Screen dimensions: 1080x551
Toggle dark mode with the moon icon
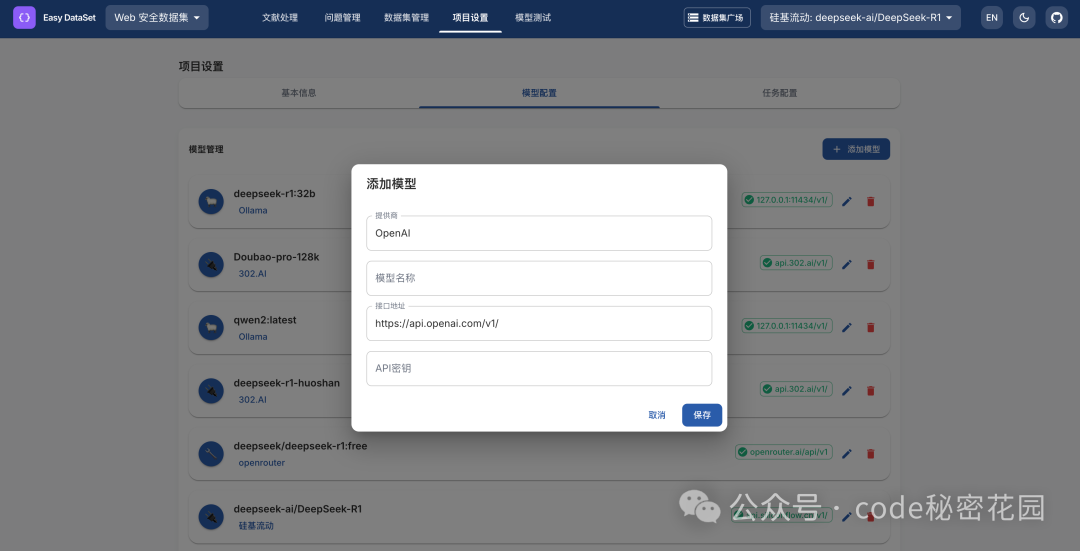point(1024,17)
